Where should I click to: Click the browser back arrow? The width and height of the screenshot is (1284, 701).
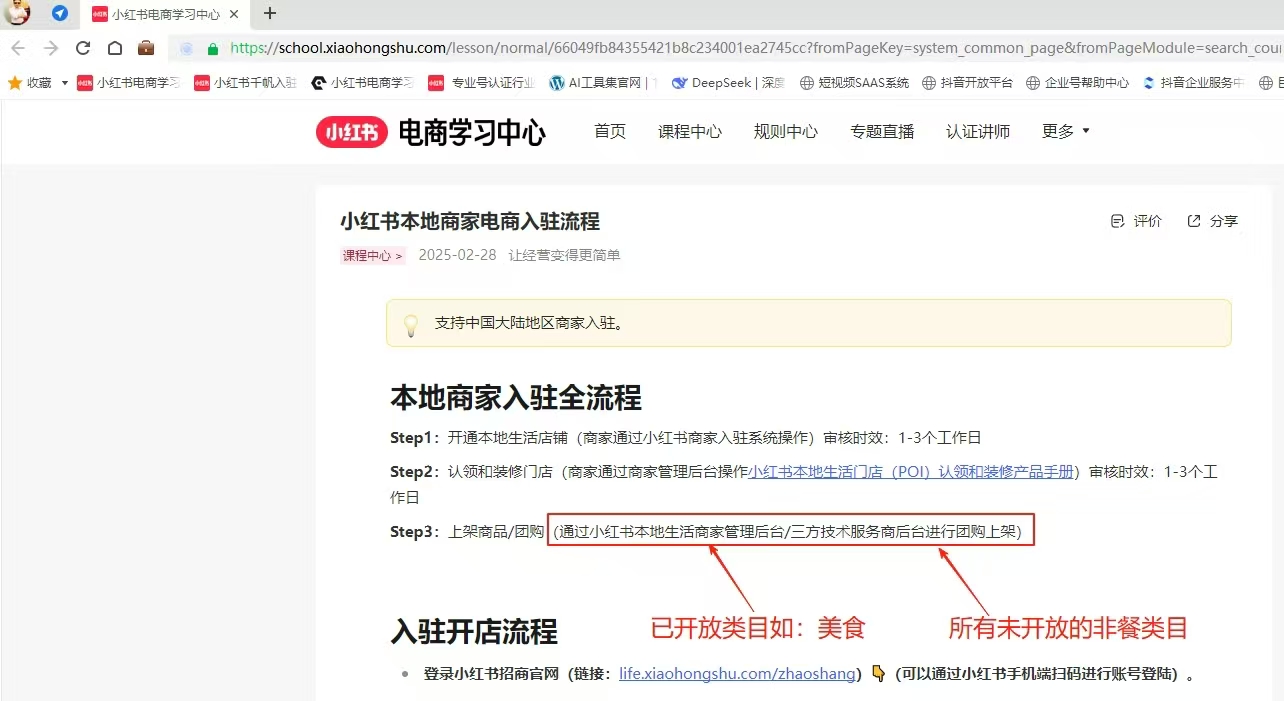[x=18, y=48]
